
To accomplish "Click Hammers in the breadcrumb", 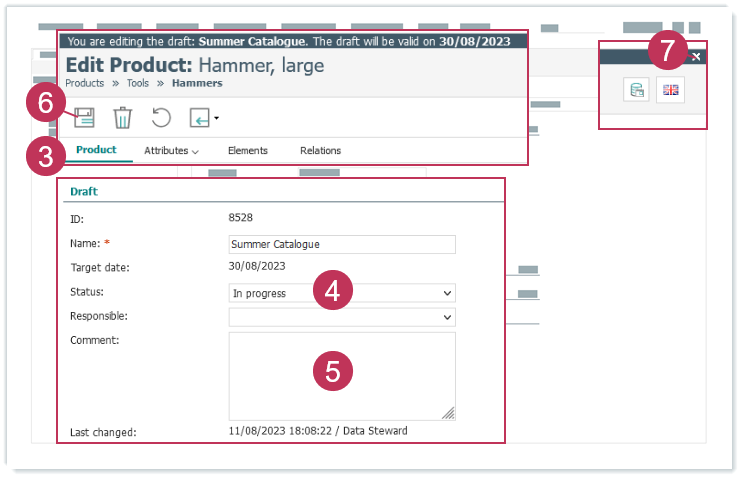I will click(x=197, y=84).
